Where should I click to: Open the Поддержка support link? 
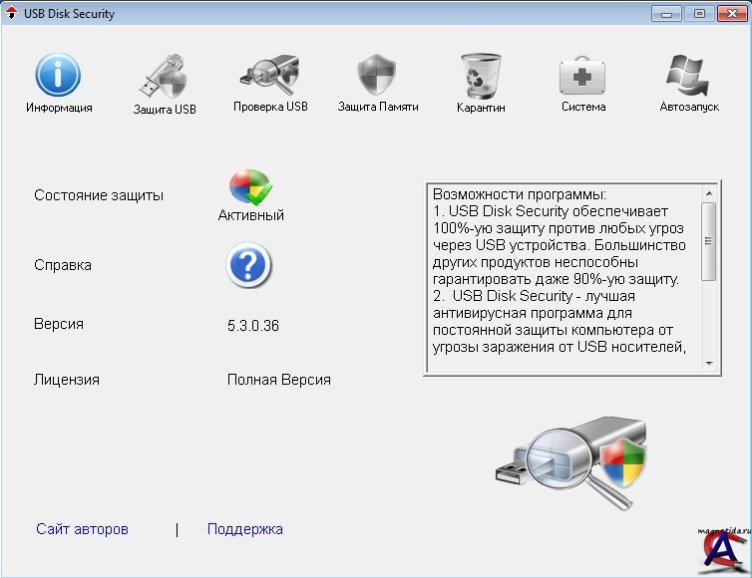pyautogui.click(x=245, y=529)
